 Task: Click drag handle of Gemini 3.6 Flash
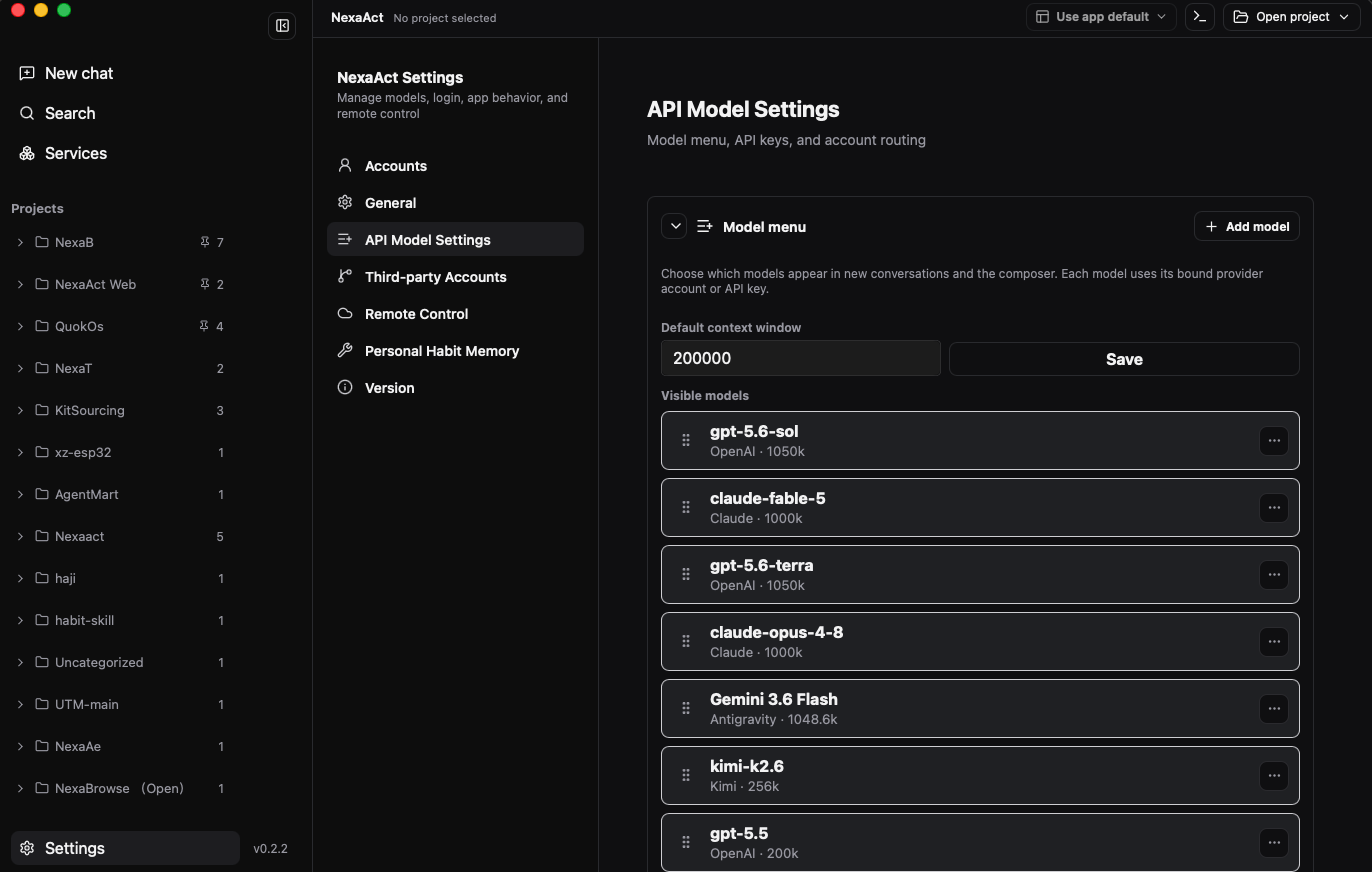(x=686, y=708)
